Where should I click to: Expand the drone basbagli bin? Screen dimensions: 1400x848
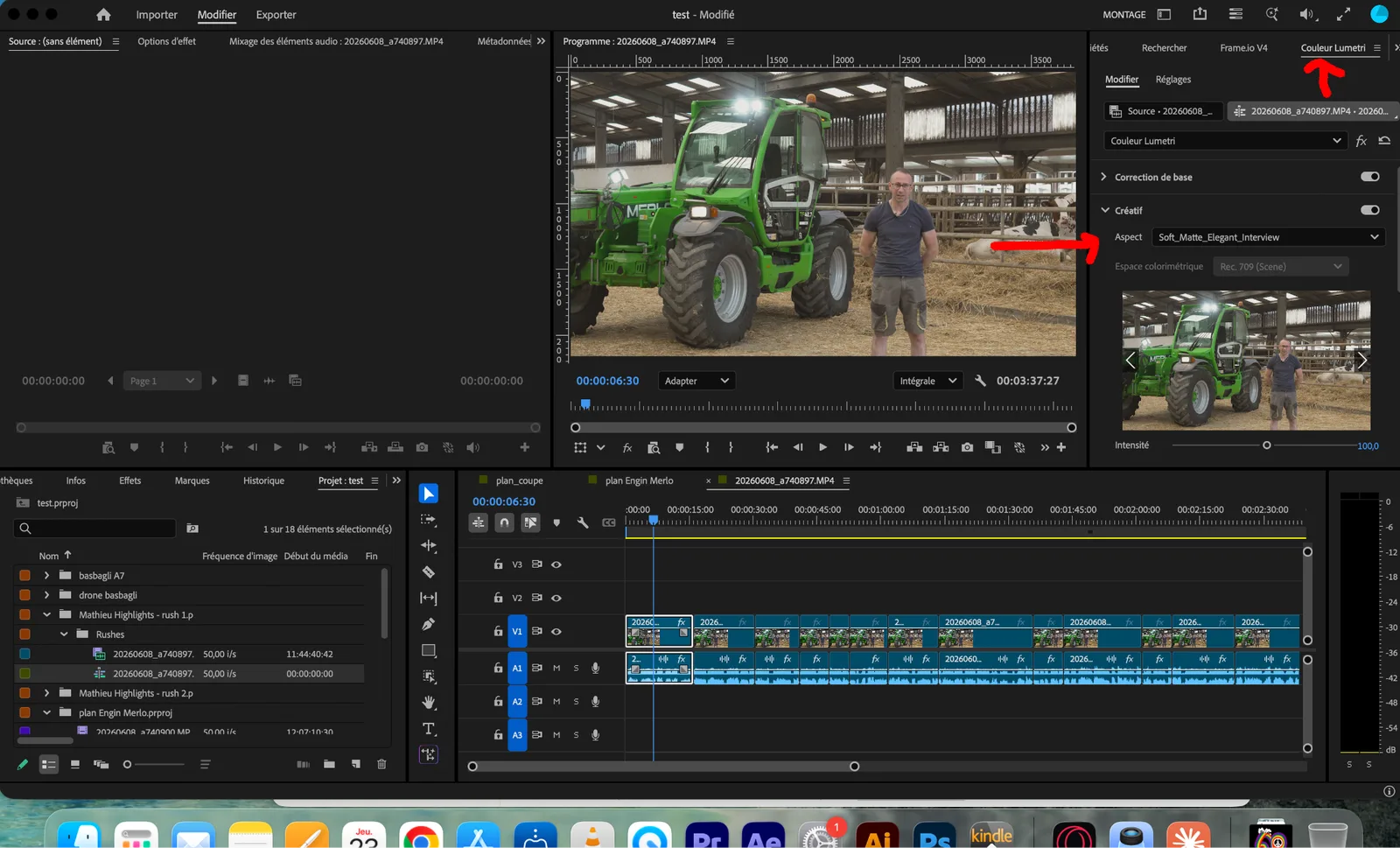click(46, 595)
